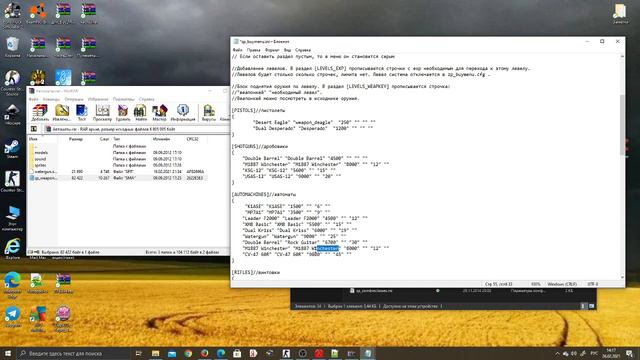This screenshot has height=360, width=640.
Task: Open the Microsoft Edge desktop shortcut
Action: [12, 283]
